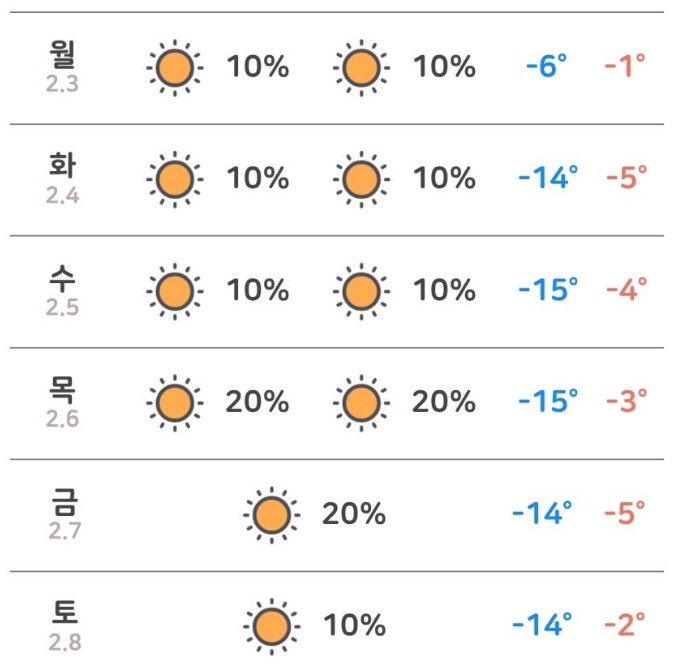
Task: Click Monday's high temperature -1°
Action: pyautogui.click(x=625, y=66)
